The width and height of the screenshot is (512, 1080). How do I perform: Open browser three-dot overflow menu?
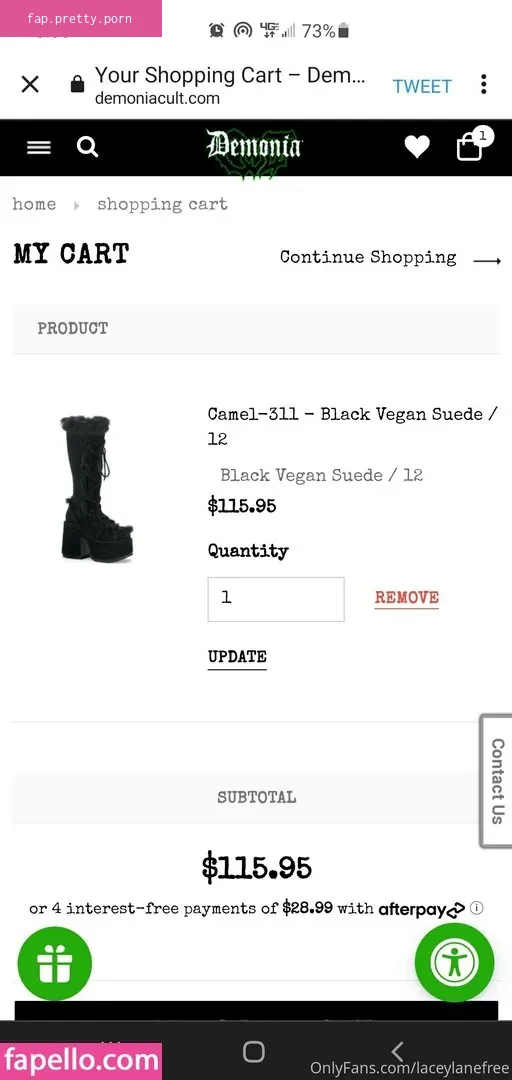coord(484,85)
